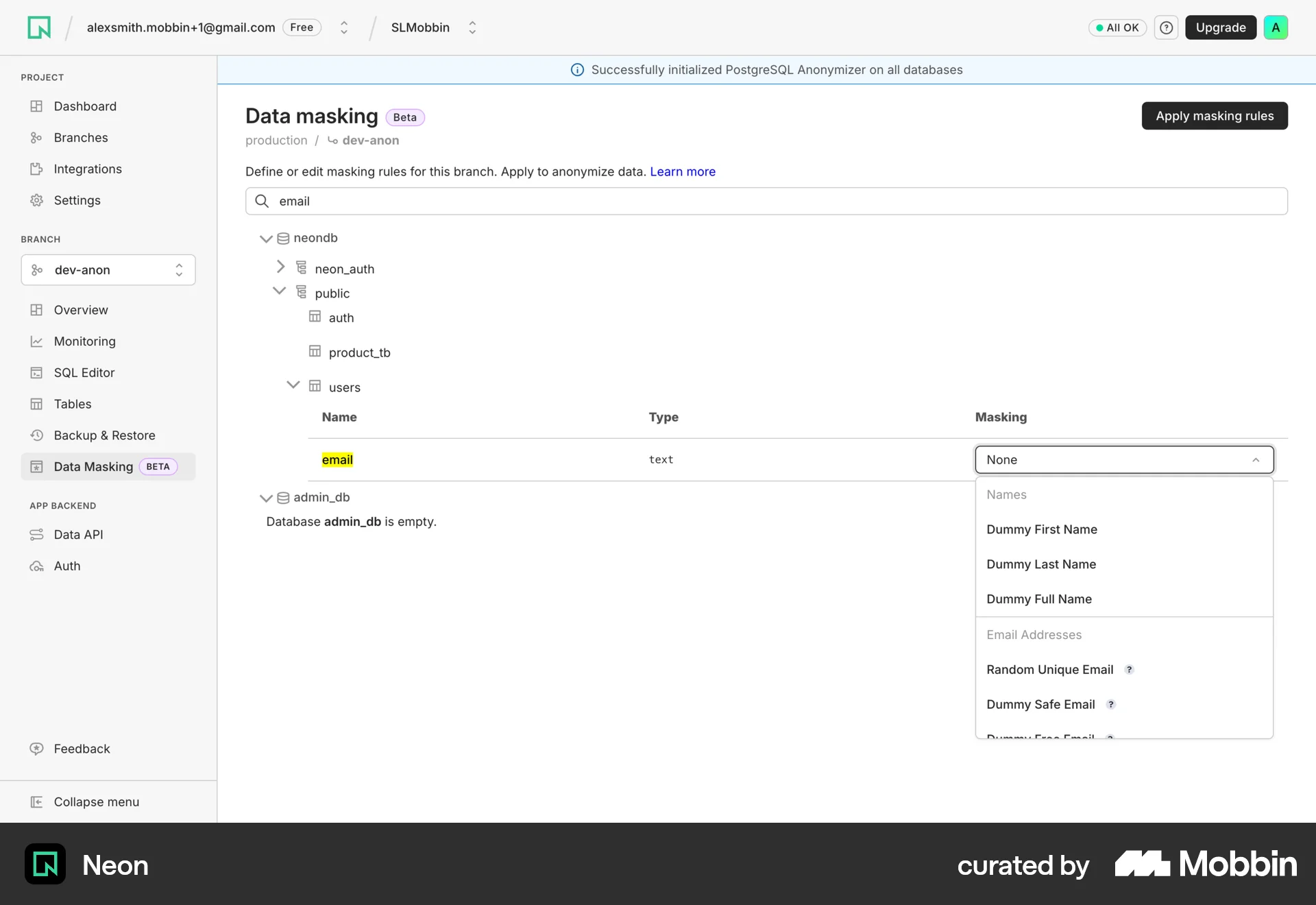Click the admin_db database icon

(283, 498)
